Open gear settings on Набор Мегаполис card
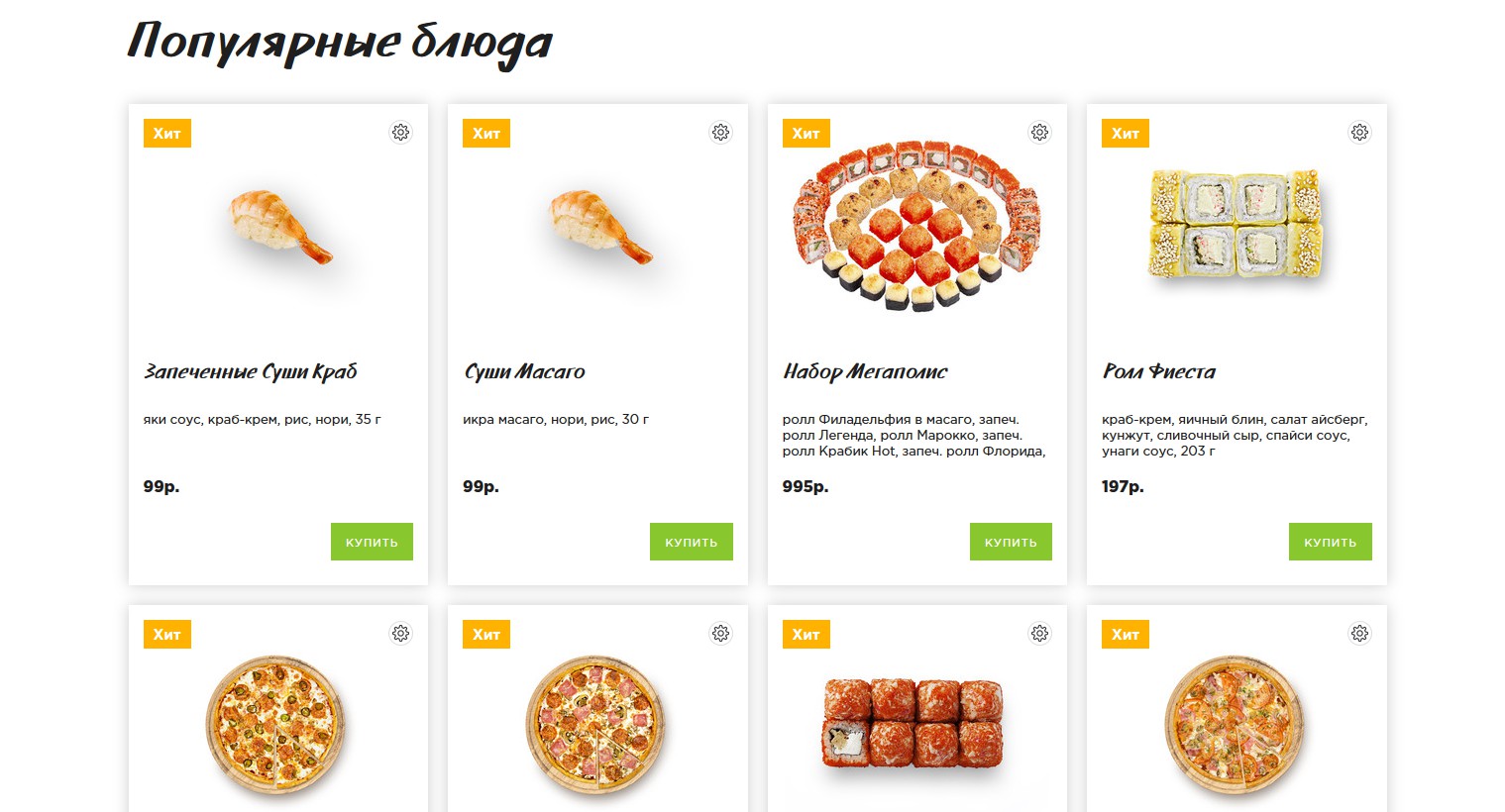Screen dimensions: 1505x812 coord(1039,133)
